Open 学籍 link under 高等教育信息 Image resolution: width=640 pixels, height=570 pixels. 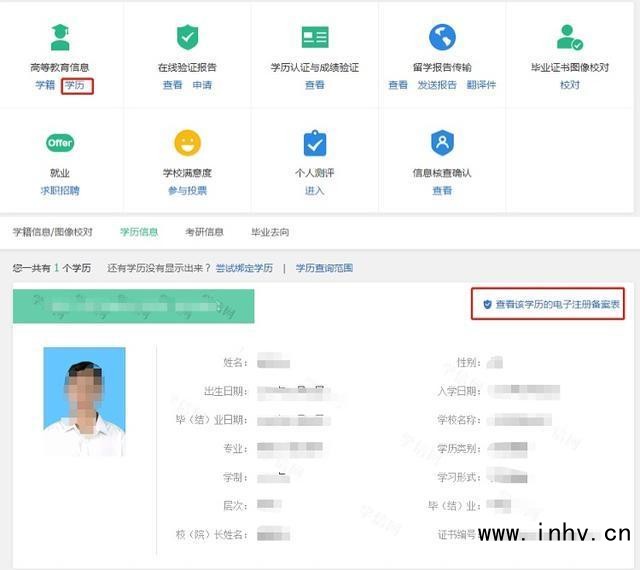click(x=45, y=85)
